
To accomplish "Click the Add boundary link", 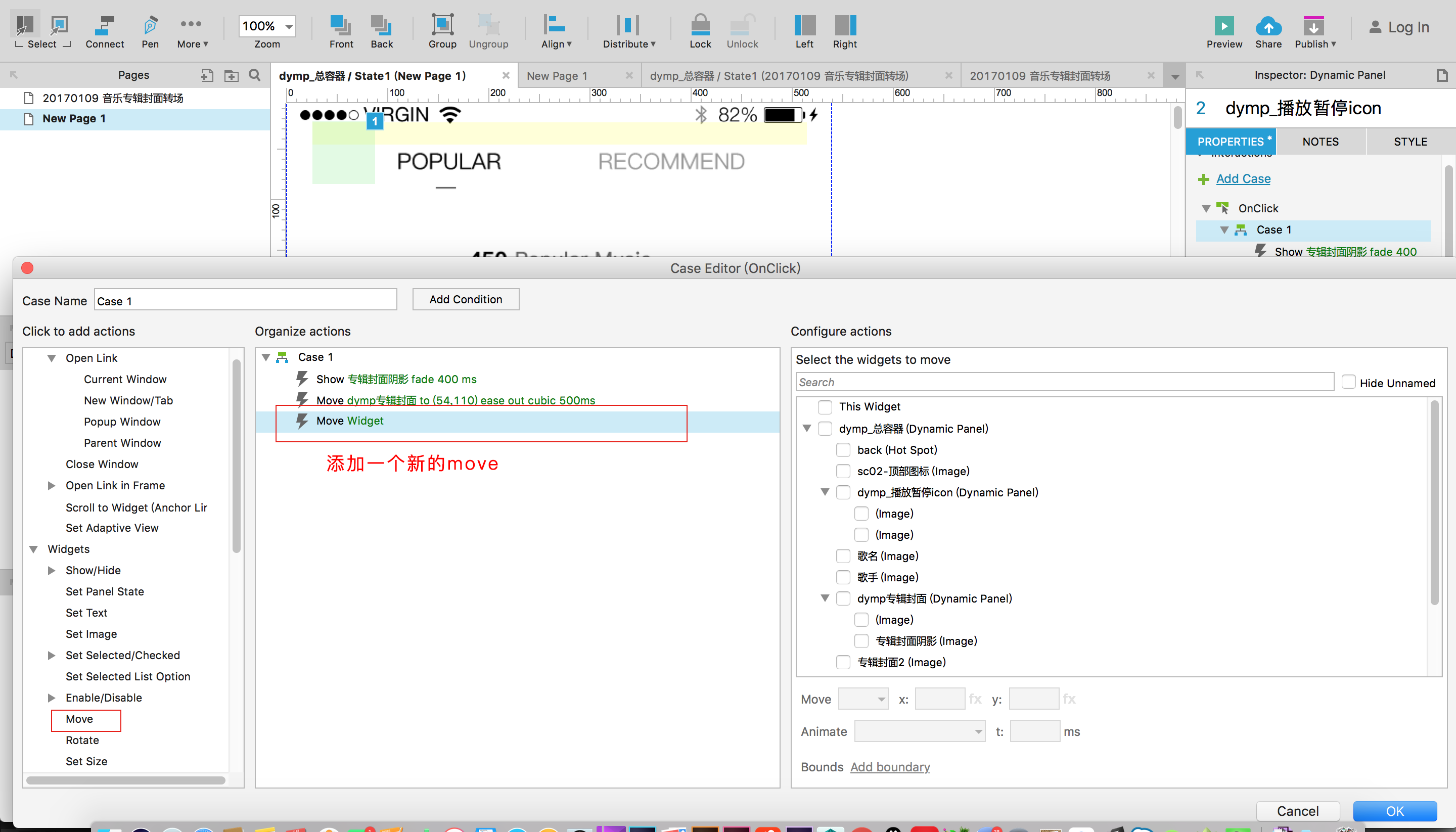I will 890,767.
